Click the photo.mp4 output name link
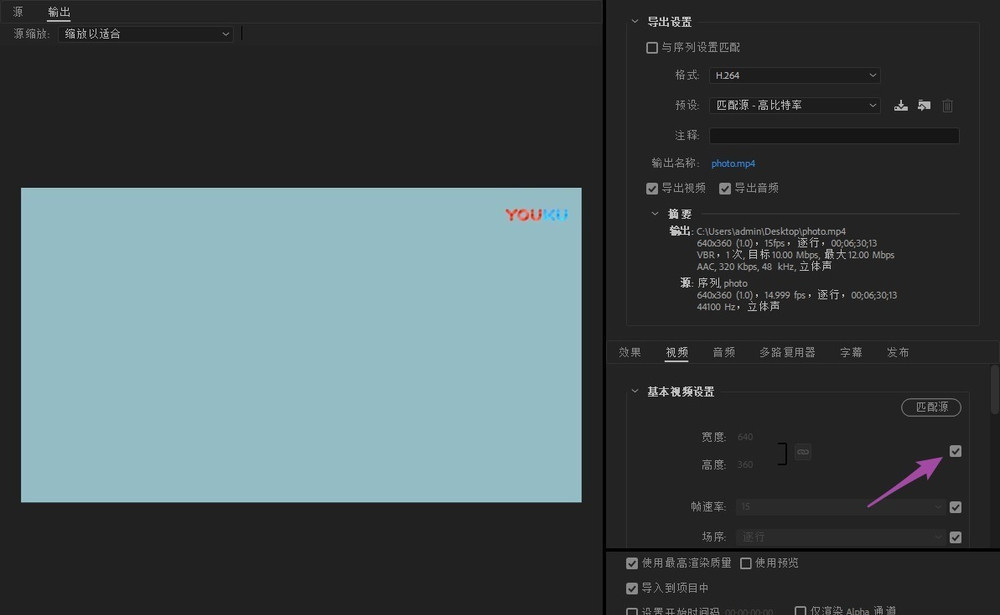Image resolution: width=1000 pixels, height=615 pixels. click(x=733, y=163)
